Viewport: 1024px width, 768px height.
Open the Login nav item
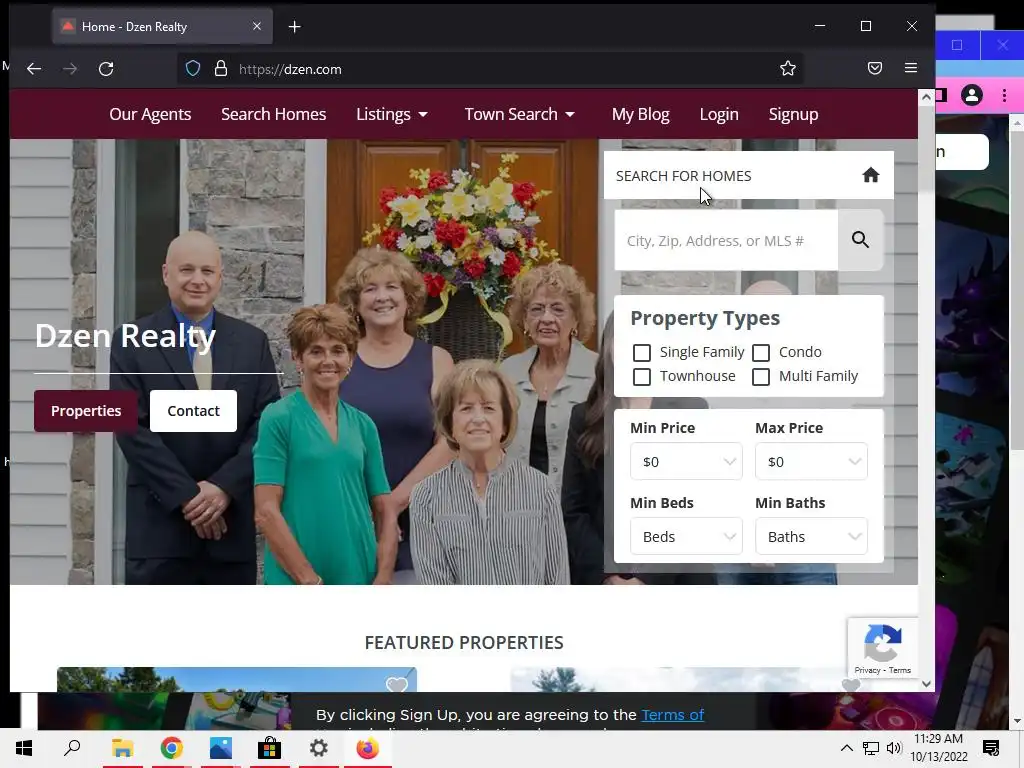pos(719,114)
